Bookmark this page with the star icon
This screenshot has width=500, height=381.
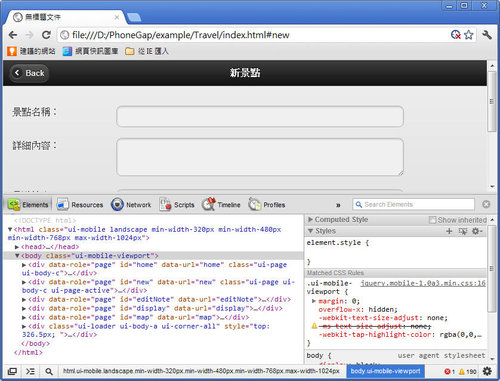pyautogui.click(x=469, y=35)
